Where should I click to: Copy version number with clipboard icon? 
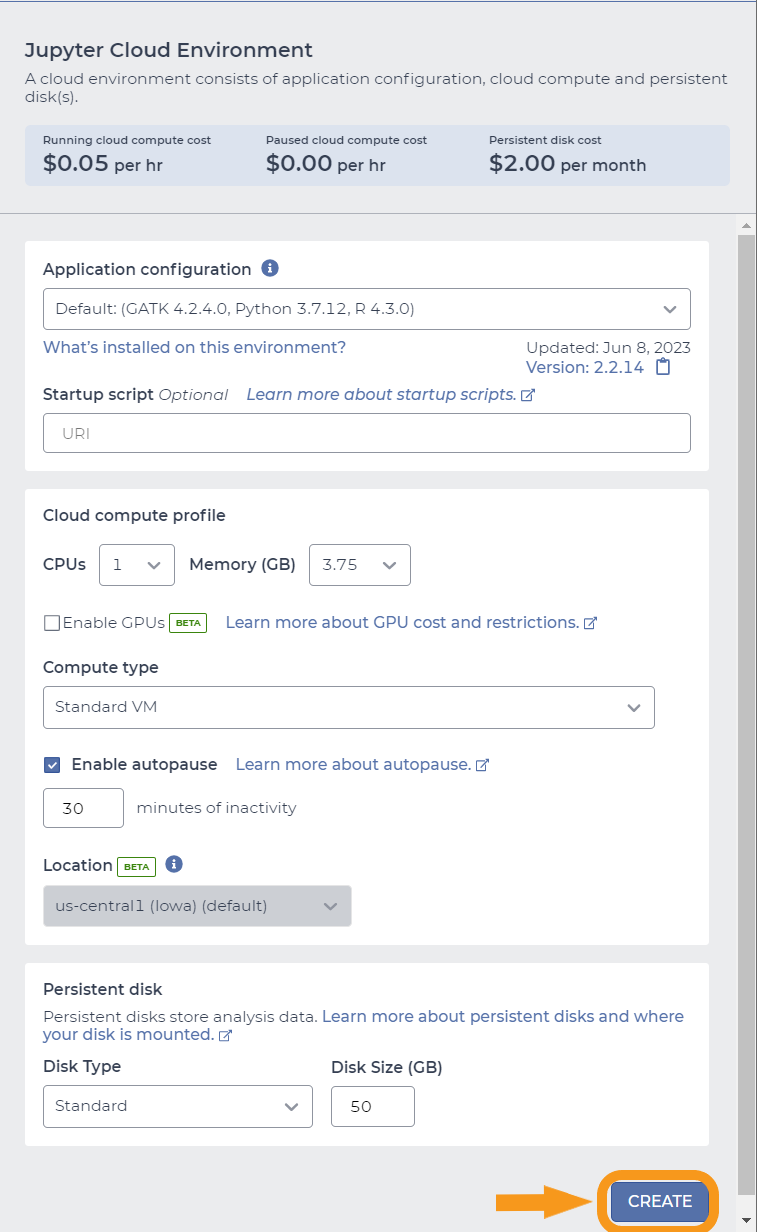(663, 367)
